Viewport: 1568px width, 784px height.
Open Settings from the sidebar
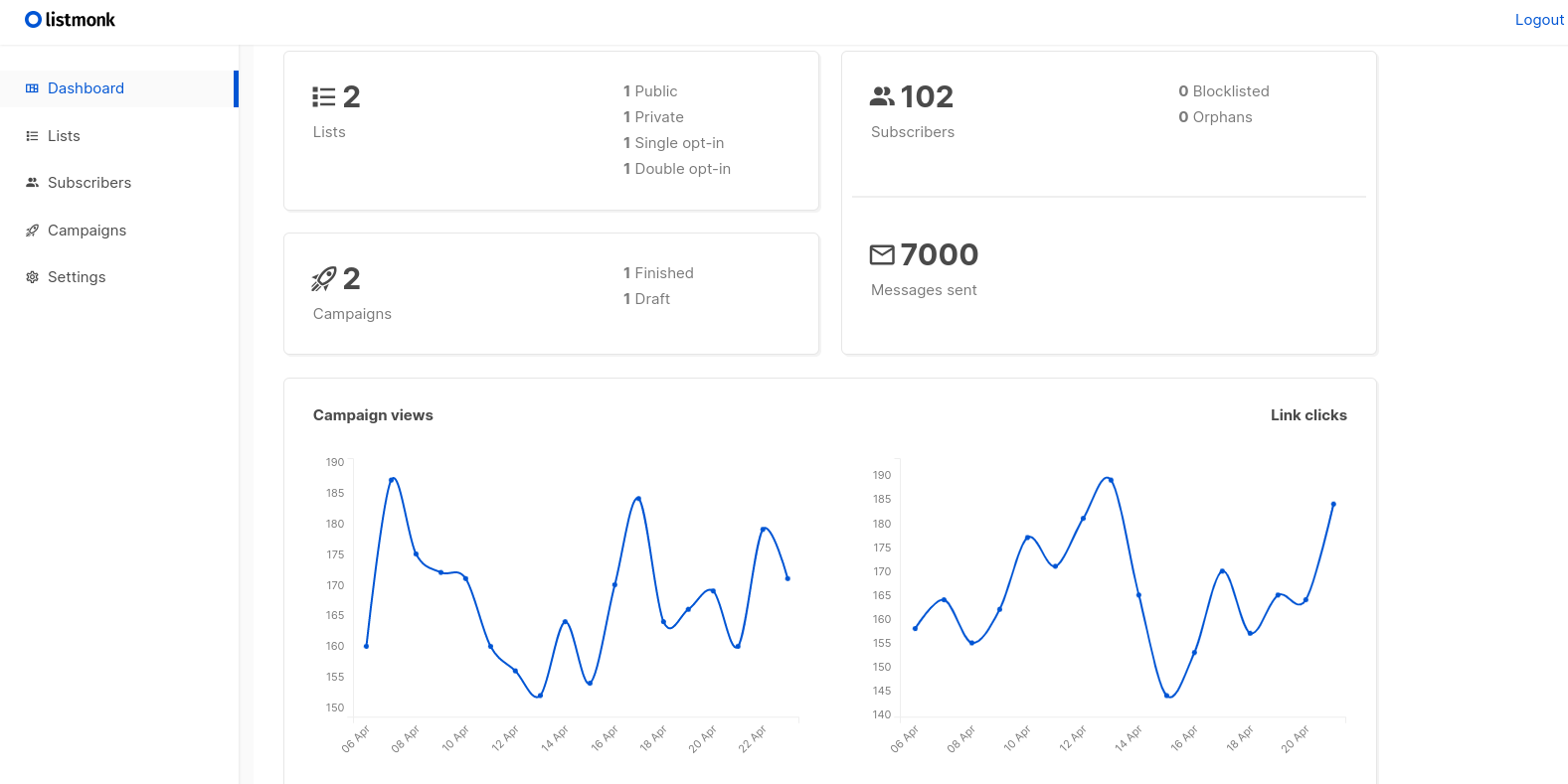click(77, 277)
